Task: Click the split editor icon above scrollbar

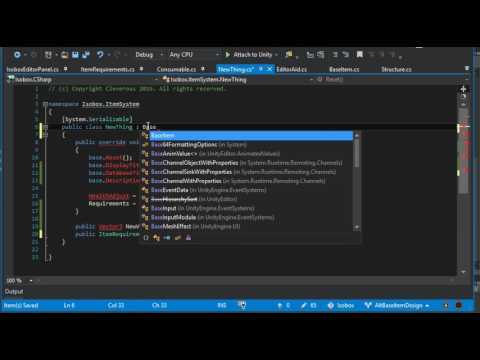Action: pos(463,89)
